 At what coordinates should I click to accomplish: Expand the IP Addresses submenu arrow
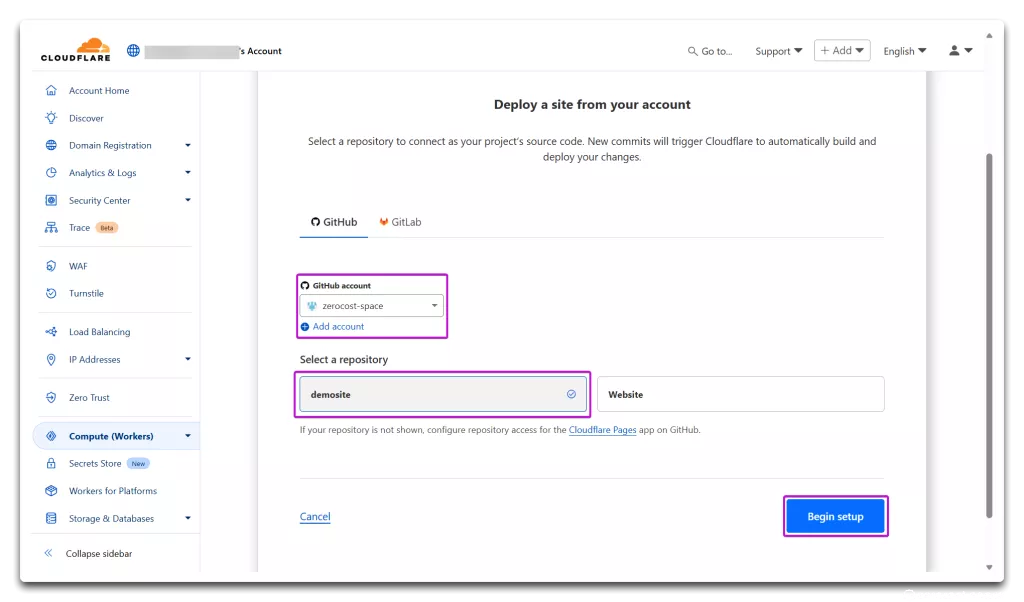[x=187, y=359]
